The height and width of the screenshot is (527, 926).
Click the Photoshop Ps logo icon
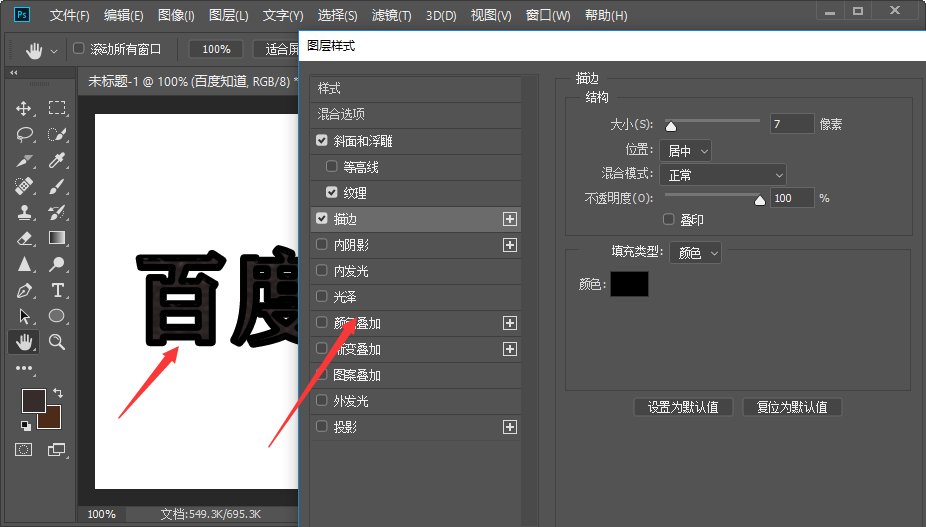21,15
